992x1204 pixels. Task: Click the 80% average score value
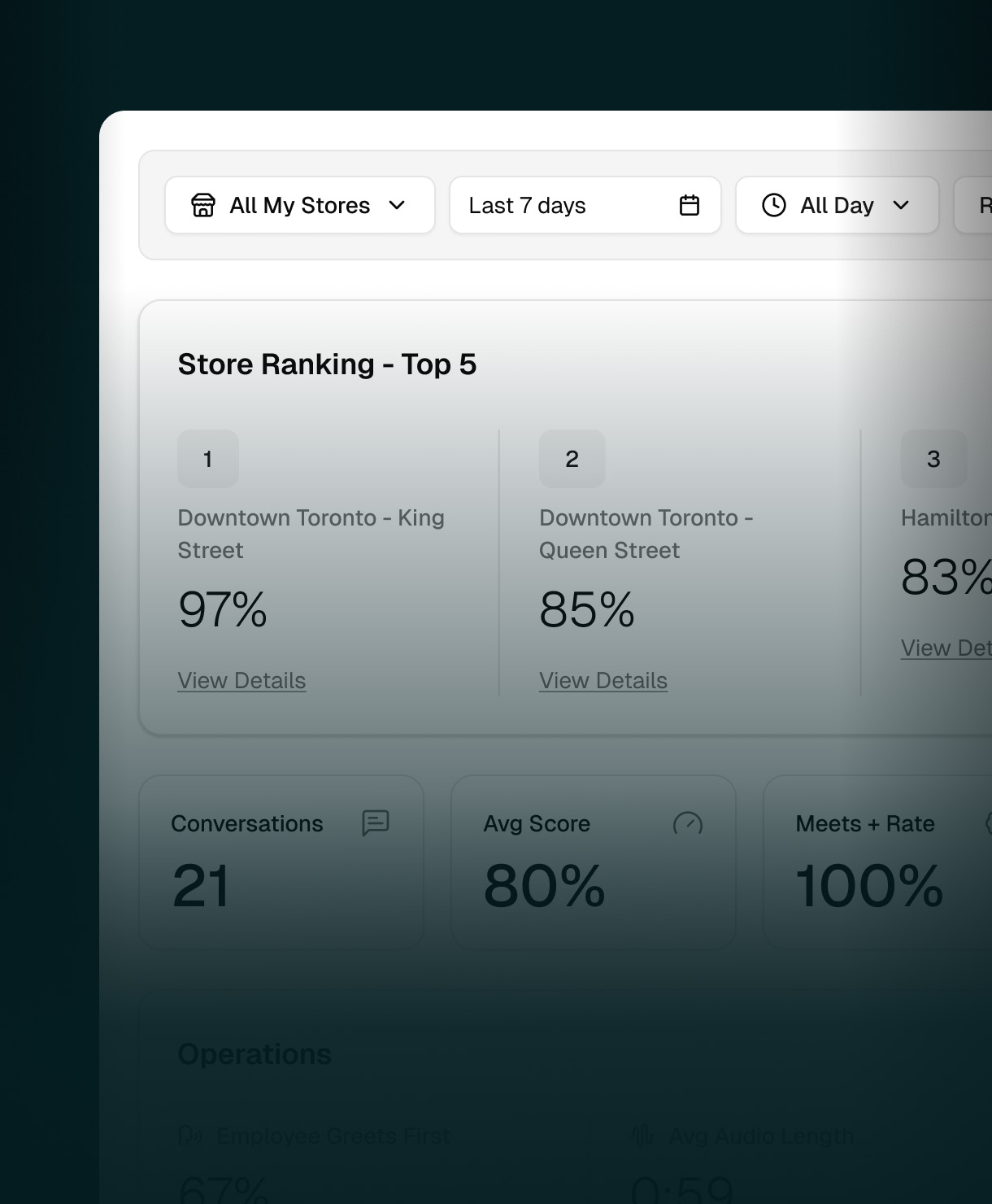(545, 886)
